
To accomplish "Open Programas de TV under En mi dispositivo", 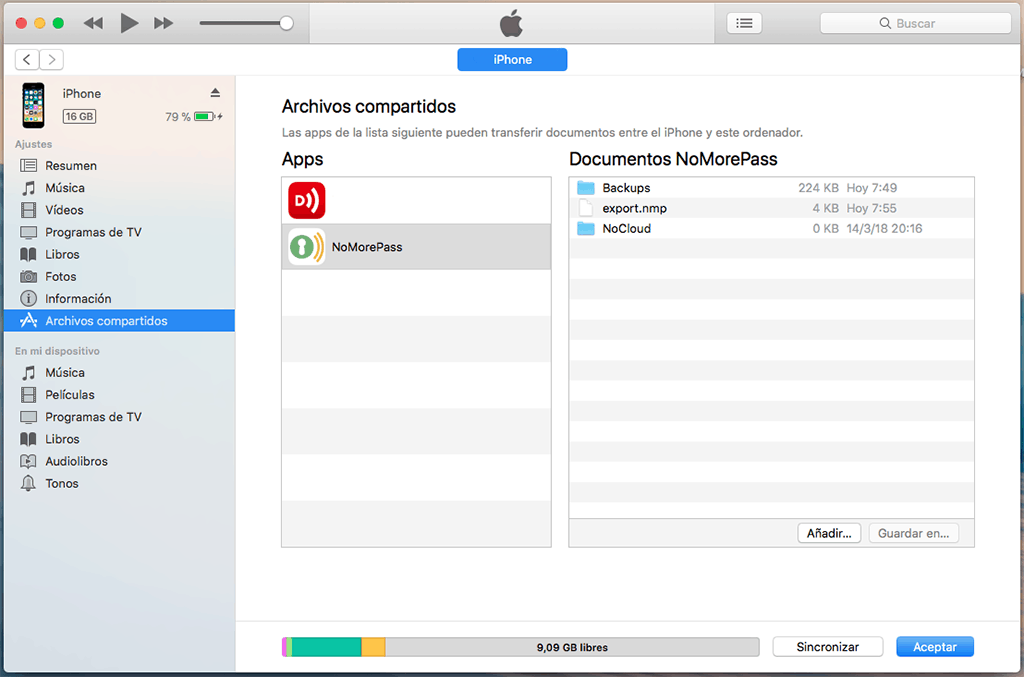I will point(120,417).
